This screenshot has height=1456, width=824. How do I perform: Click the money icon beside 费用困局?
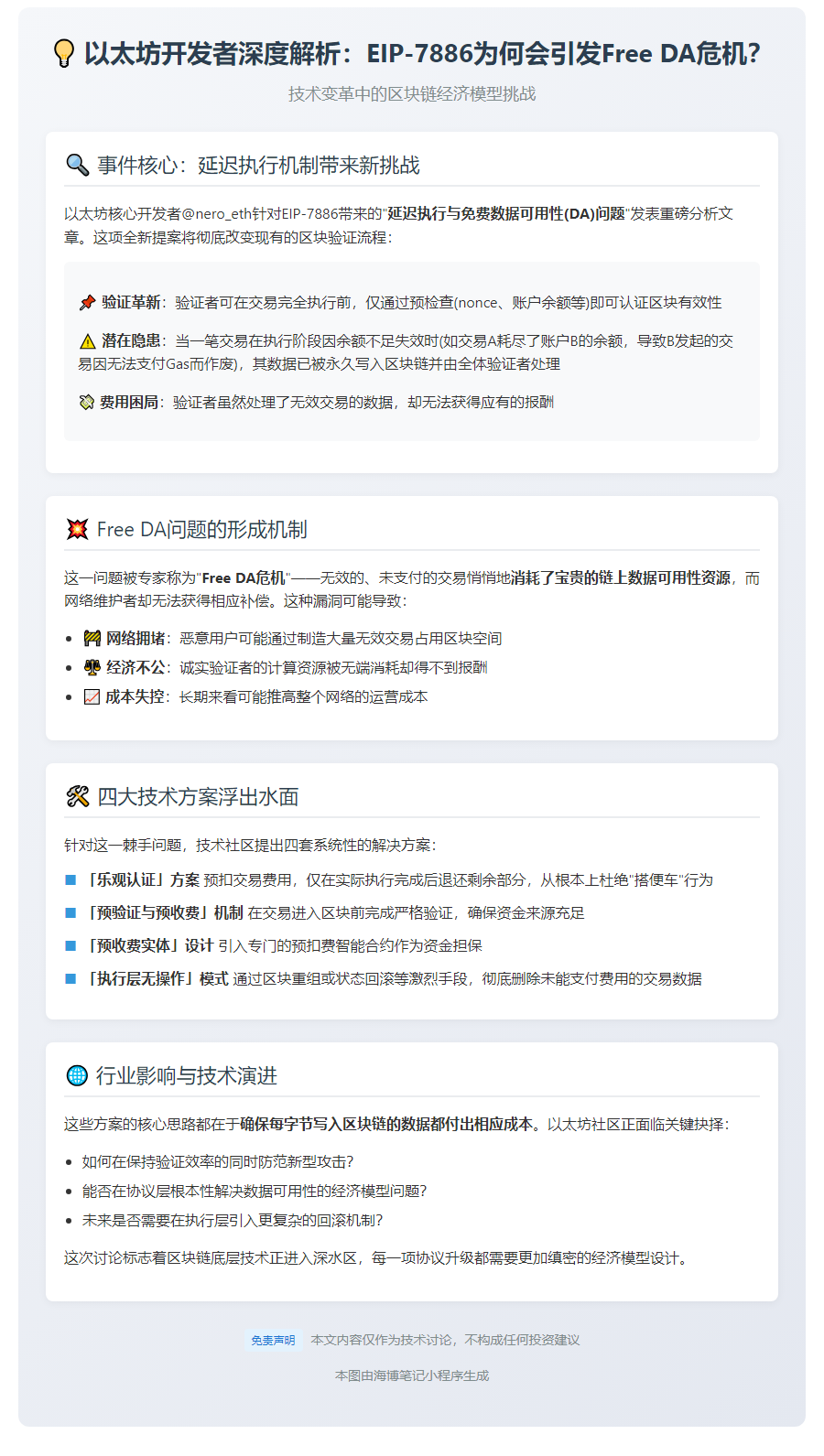86,402
